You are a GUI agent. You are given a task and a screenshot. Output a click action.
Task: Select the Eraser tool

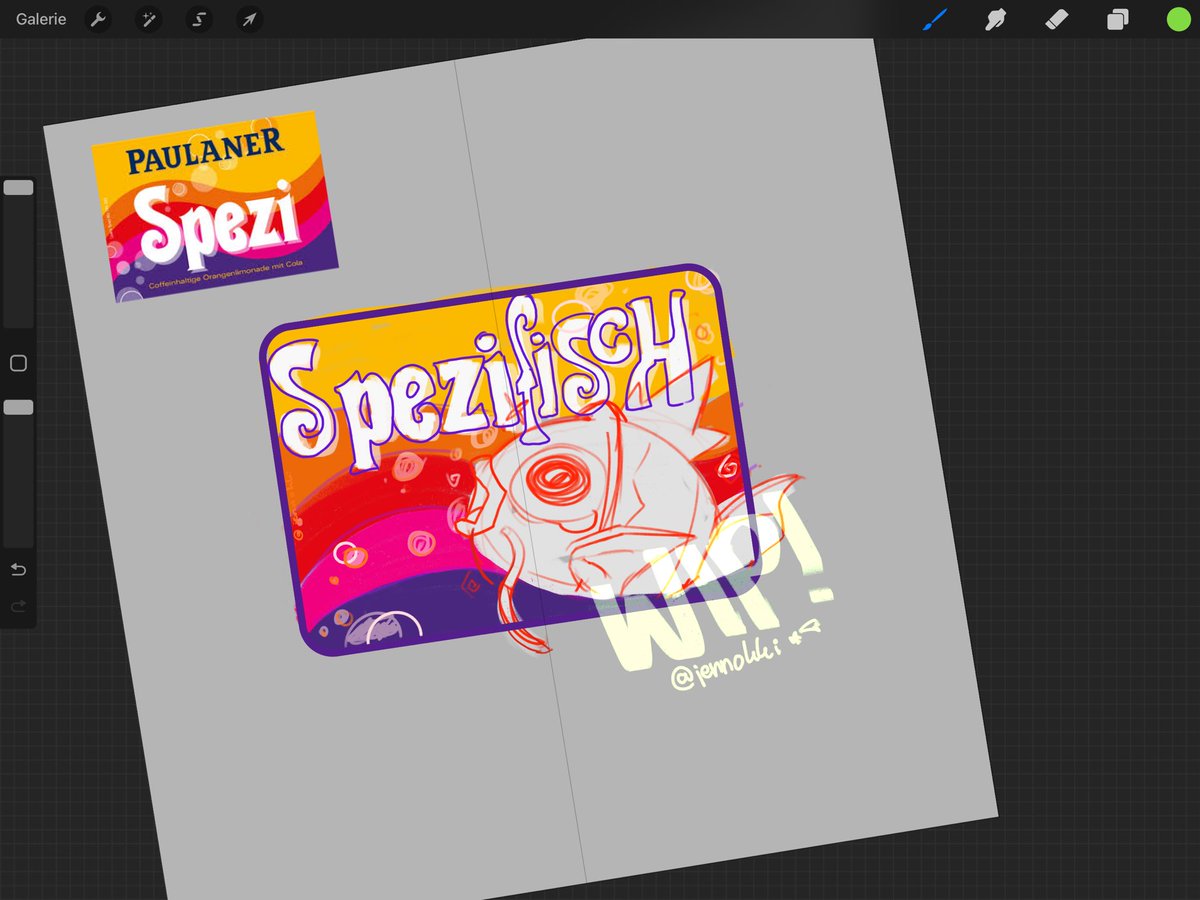[1056, 19]
